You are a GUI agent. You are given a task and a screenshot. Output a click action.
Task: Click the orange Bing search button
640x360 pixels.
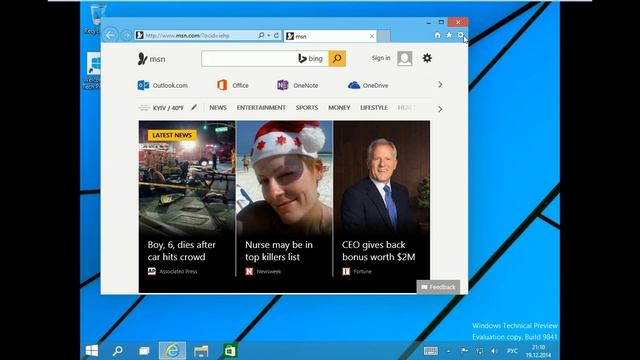337,59
